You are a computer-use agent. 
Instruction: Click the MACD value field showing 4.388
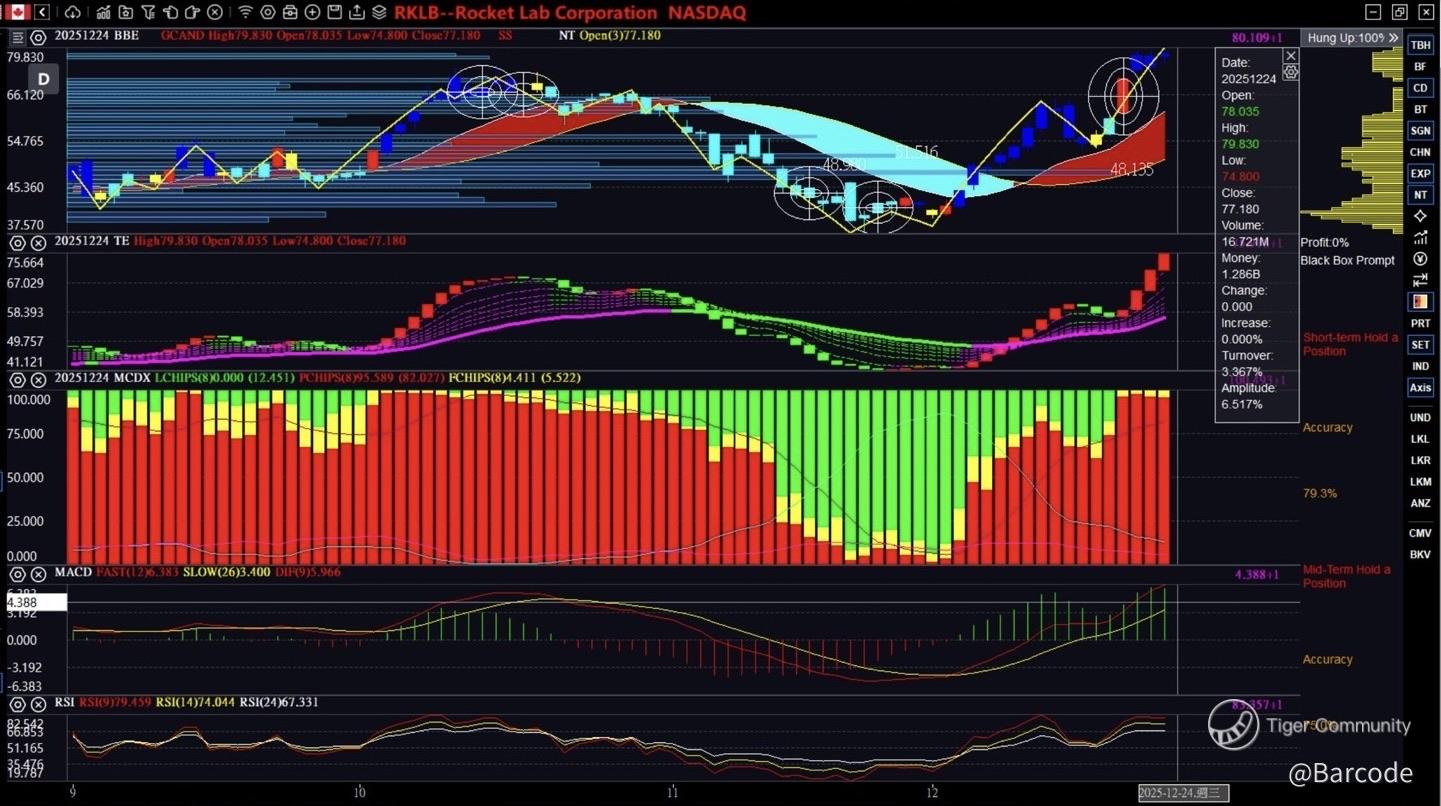(x=36, y=602)
